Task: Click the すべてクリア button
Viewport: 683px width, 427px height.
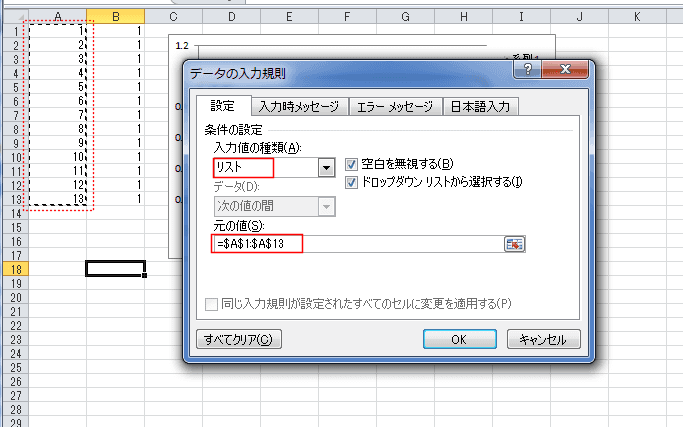Action: (239, 339)
